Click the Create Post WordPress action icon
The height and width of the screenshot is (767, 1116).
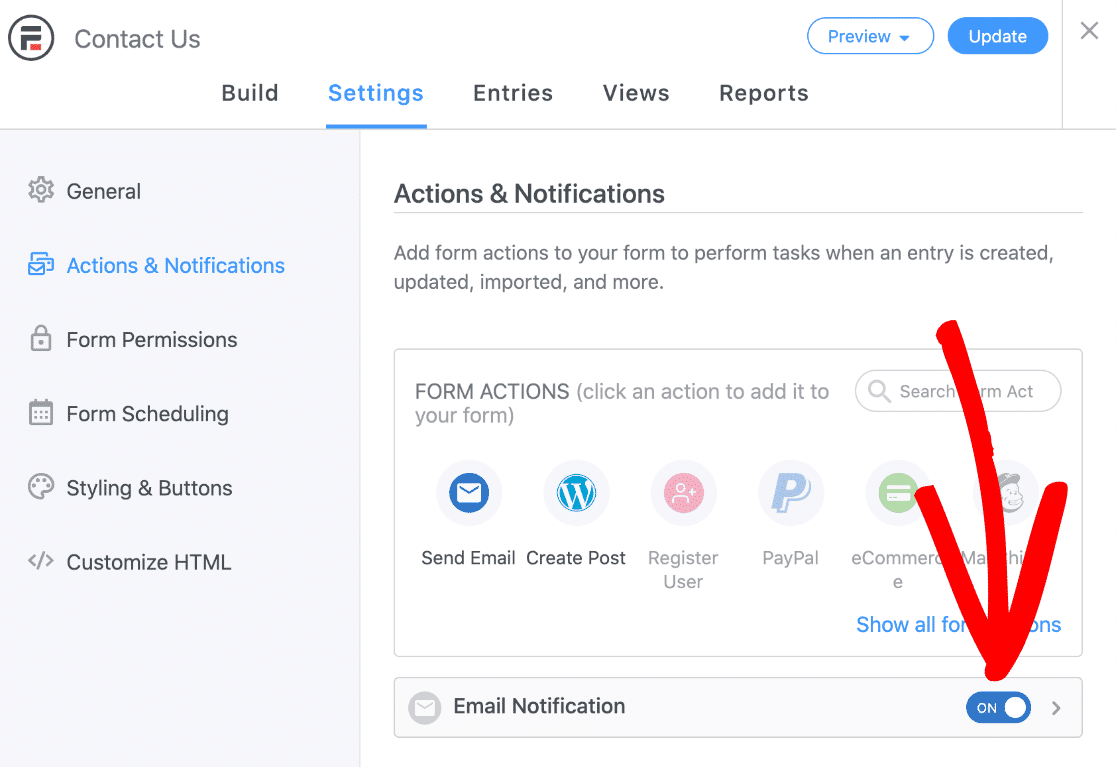576,492
